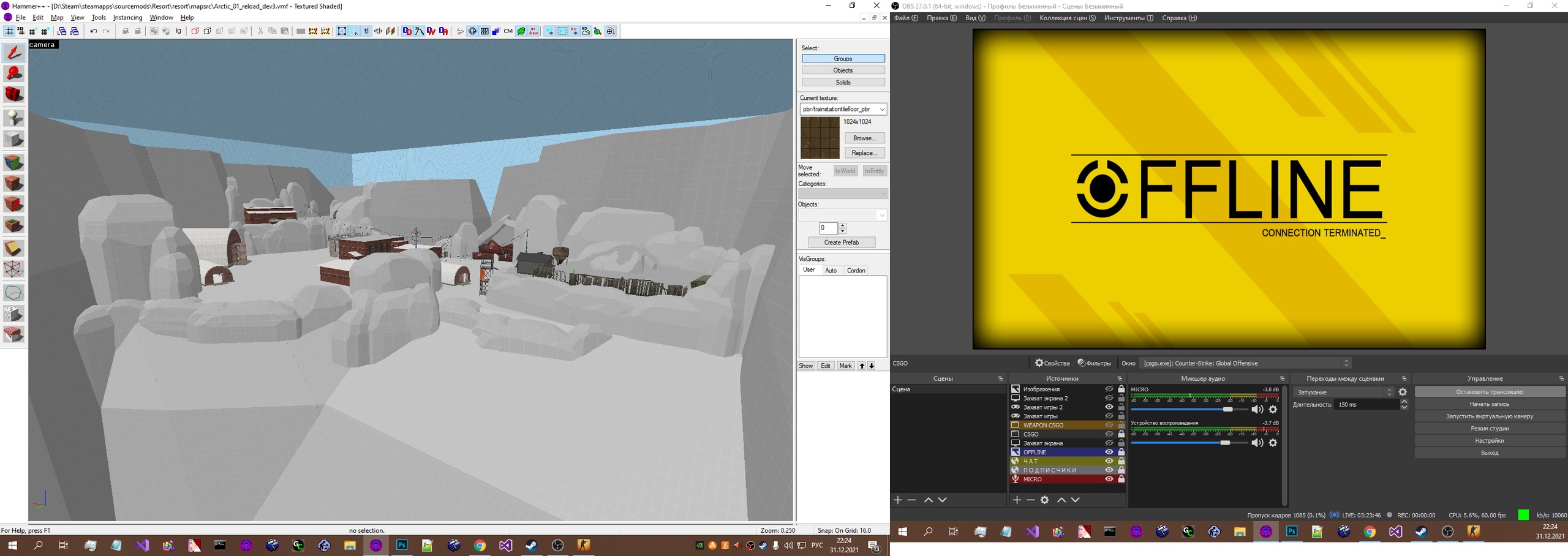
Task: Open Steam from the right taskbar
Action: (x=1421, y=532)
